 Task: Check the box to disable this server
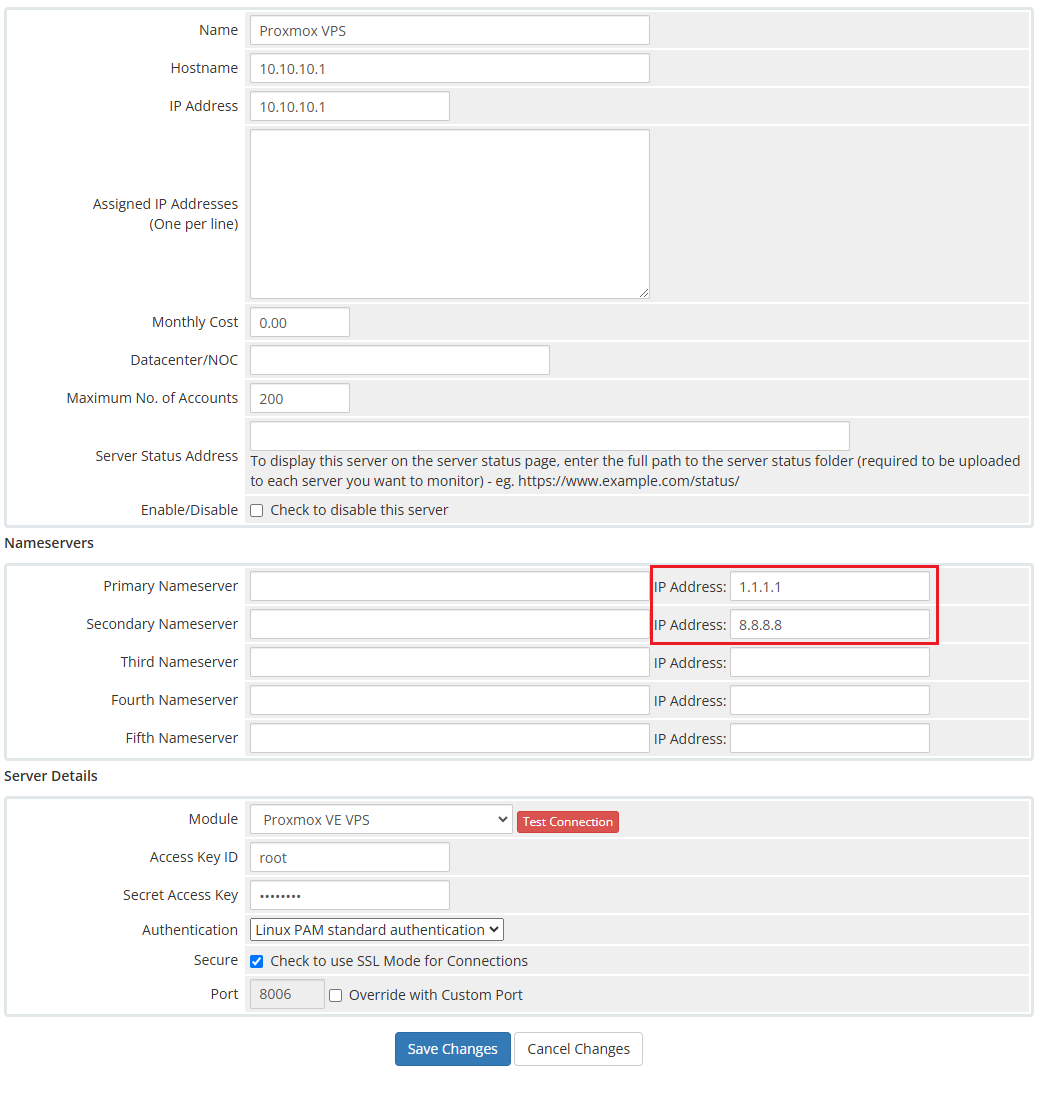257,510
